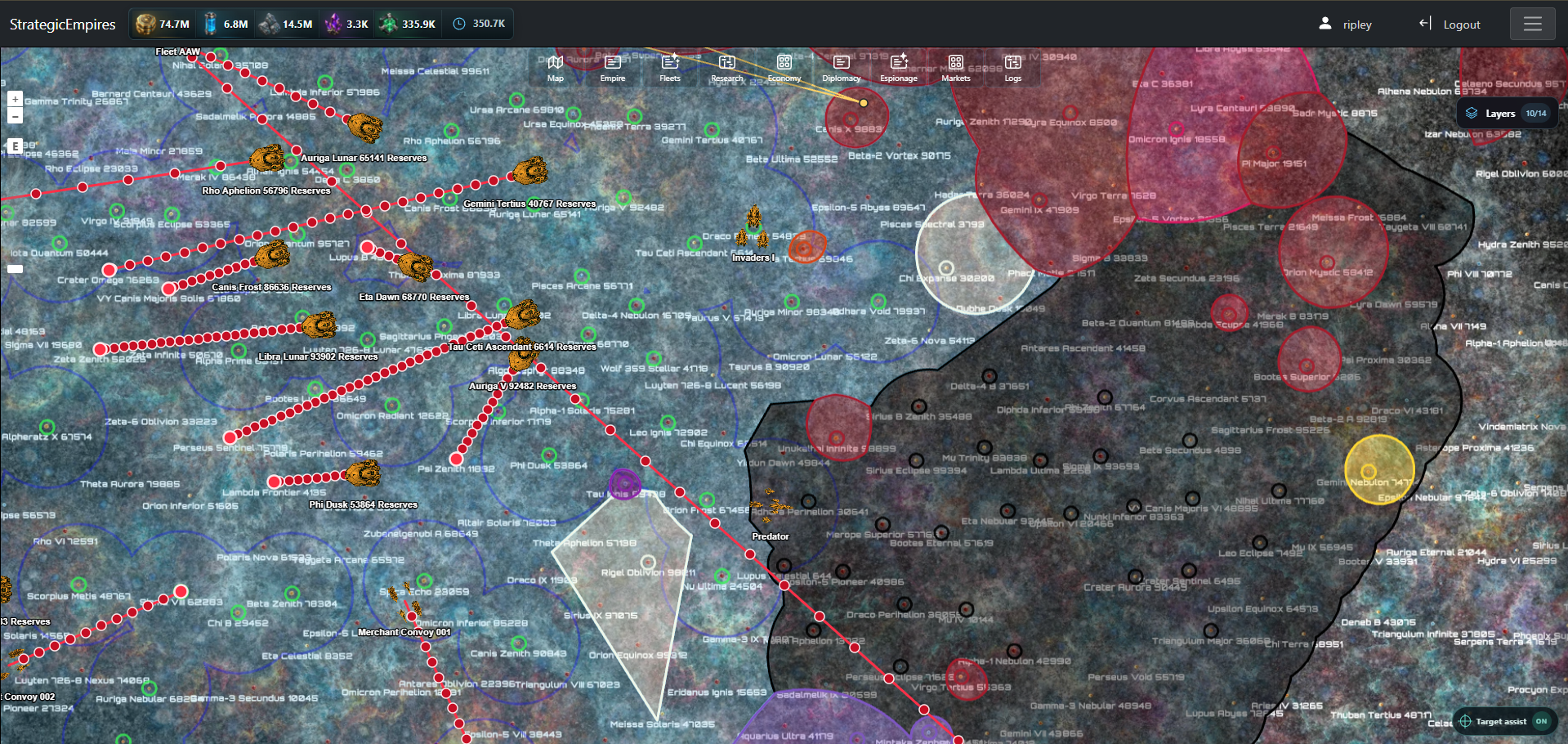Image resolution: width=1568 pixels, height=744 pixels.
Task: Open the Economy panel
Action: click(x=784, y=68)
